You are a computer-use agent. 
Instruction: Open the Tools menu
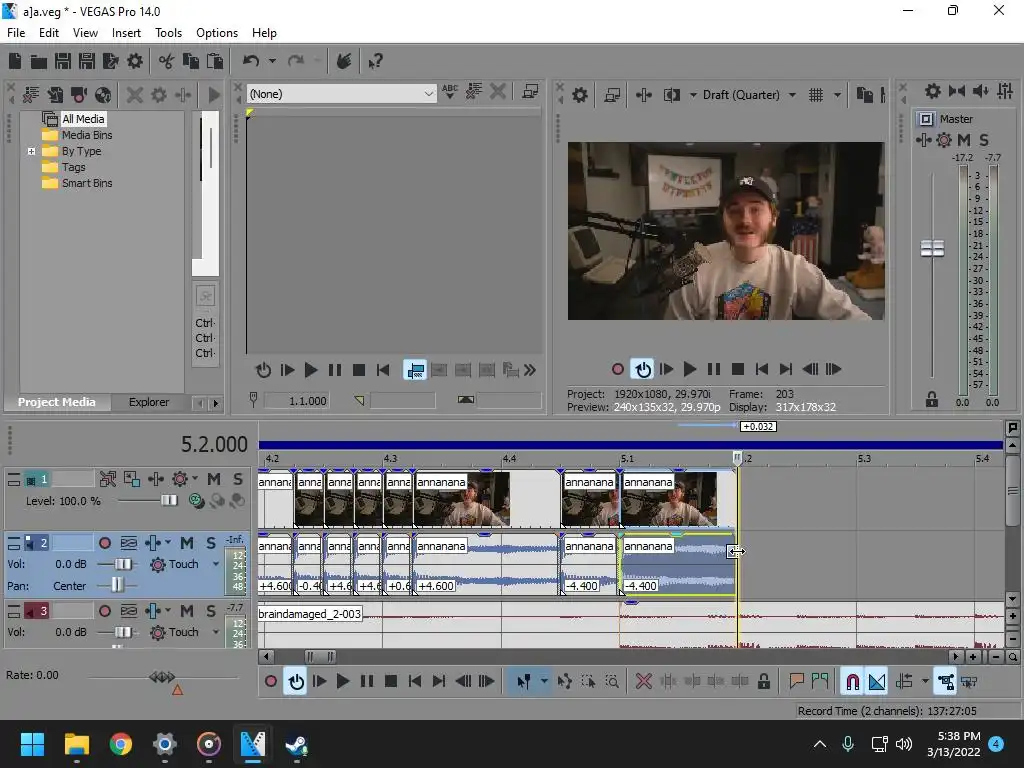pos(168,33)
